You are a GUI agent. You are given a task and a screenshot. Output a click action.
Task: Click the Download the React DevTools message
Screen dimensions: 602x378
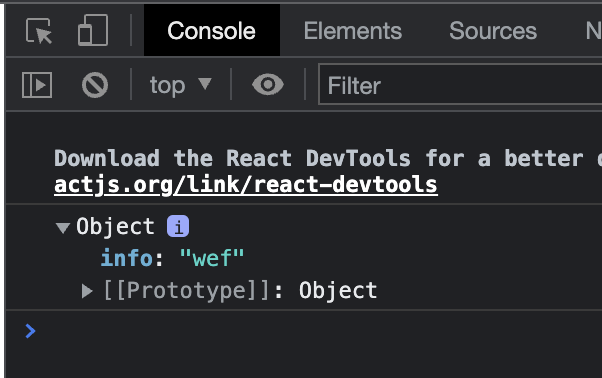328,158
